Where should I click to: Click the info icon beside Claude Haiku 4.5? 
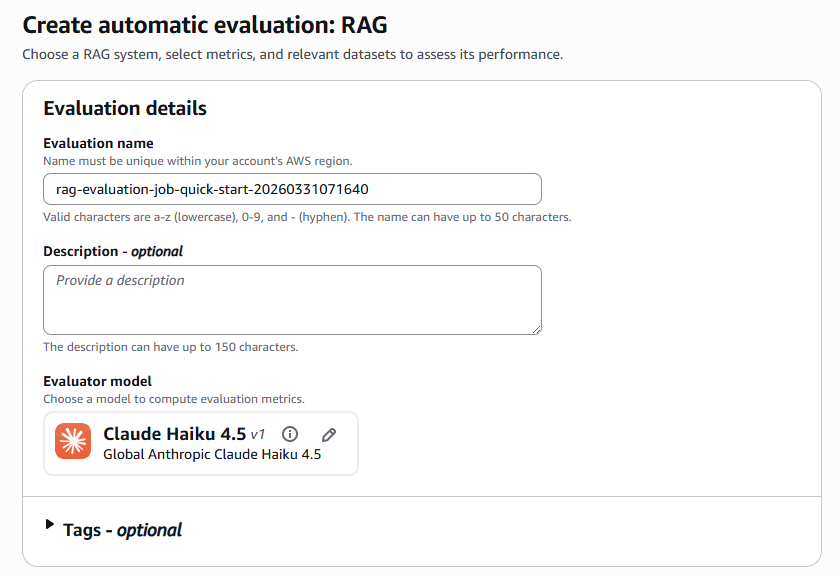point(290,434)
